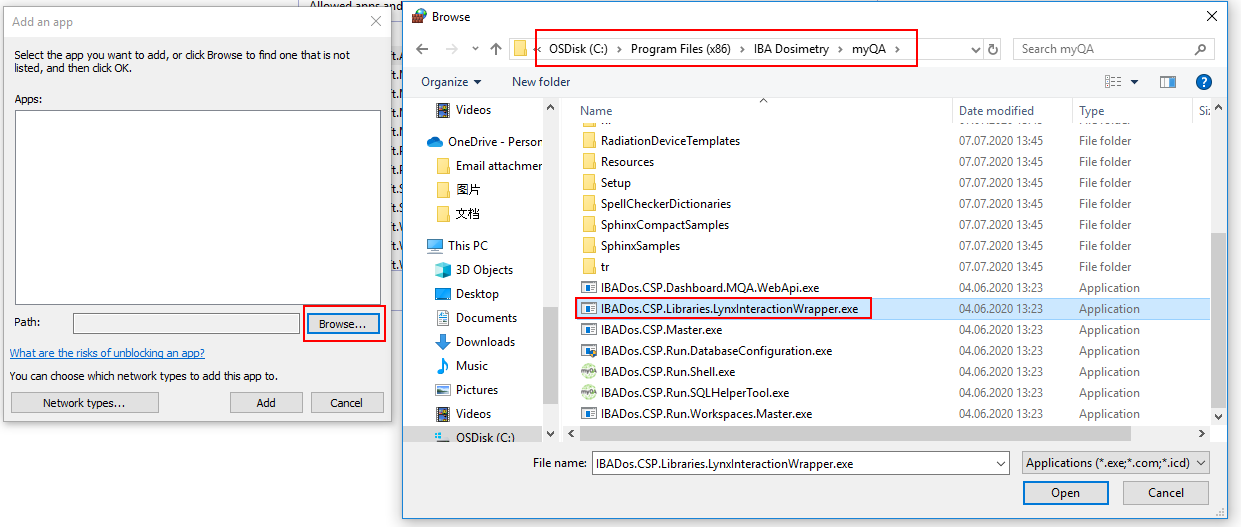
Task: Open the help question mark icon
Action: click(1204, 82)
